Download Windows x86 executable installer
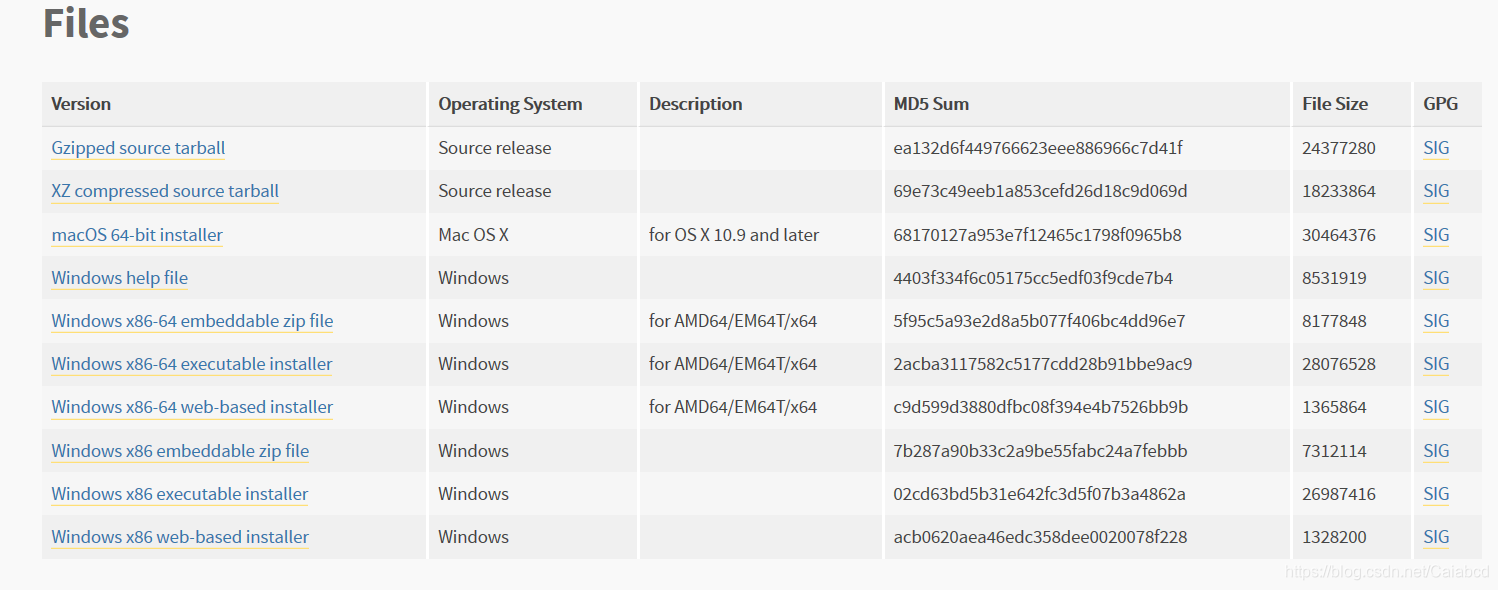Viewport: 1498px width, 590px height. point(180,494)
